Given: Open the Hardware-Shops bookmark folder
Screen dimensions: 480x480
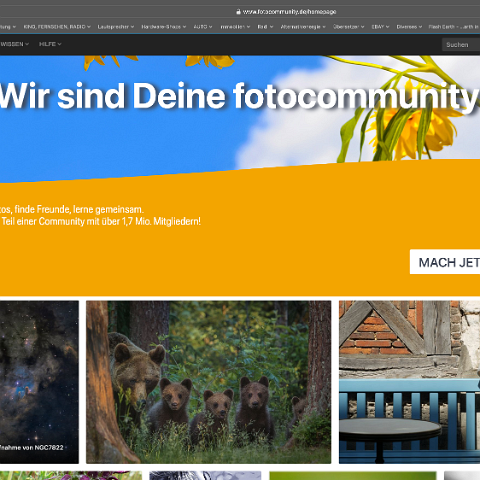Looking at the screenshot, I should pyautogui.click(x=163, y=27).
